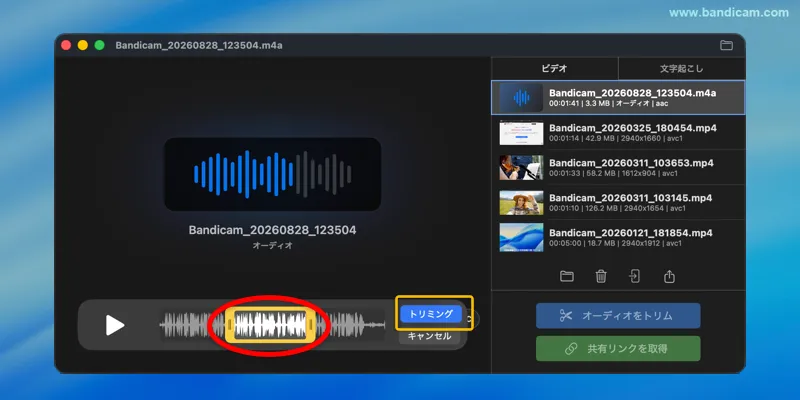Viewport: 800px width, 400px height.
Task: Click the share upload icon
Action: point(669,277)
